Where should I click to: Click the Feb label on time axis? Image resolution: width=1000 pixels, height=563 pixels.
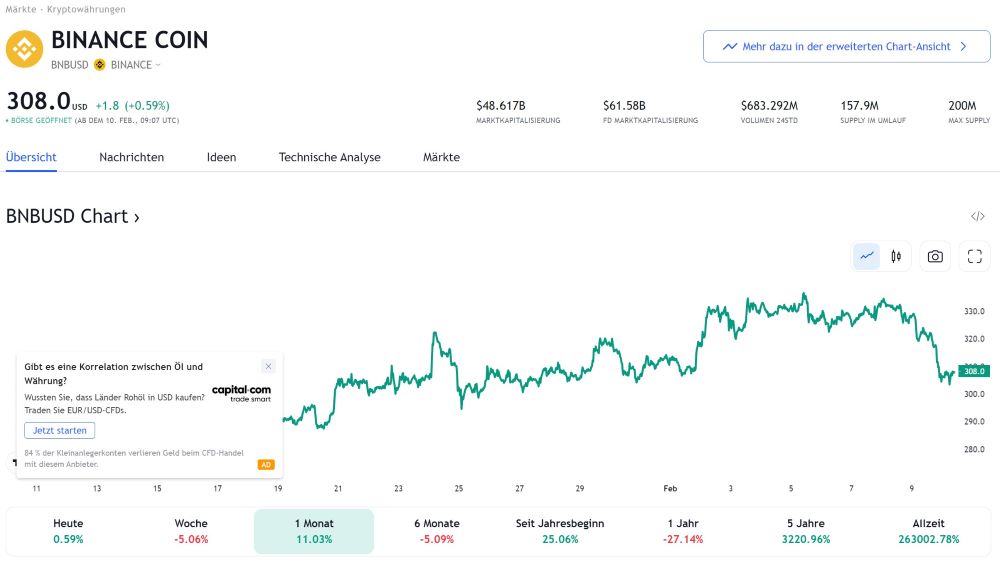coord(670,488)
